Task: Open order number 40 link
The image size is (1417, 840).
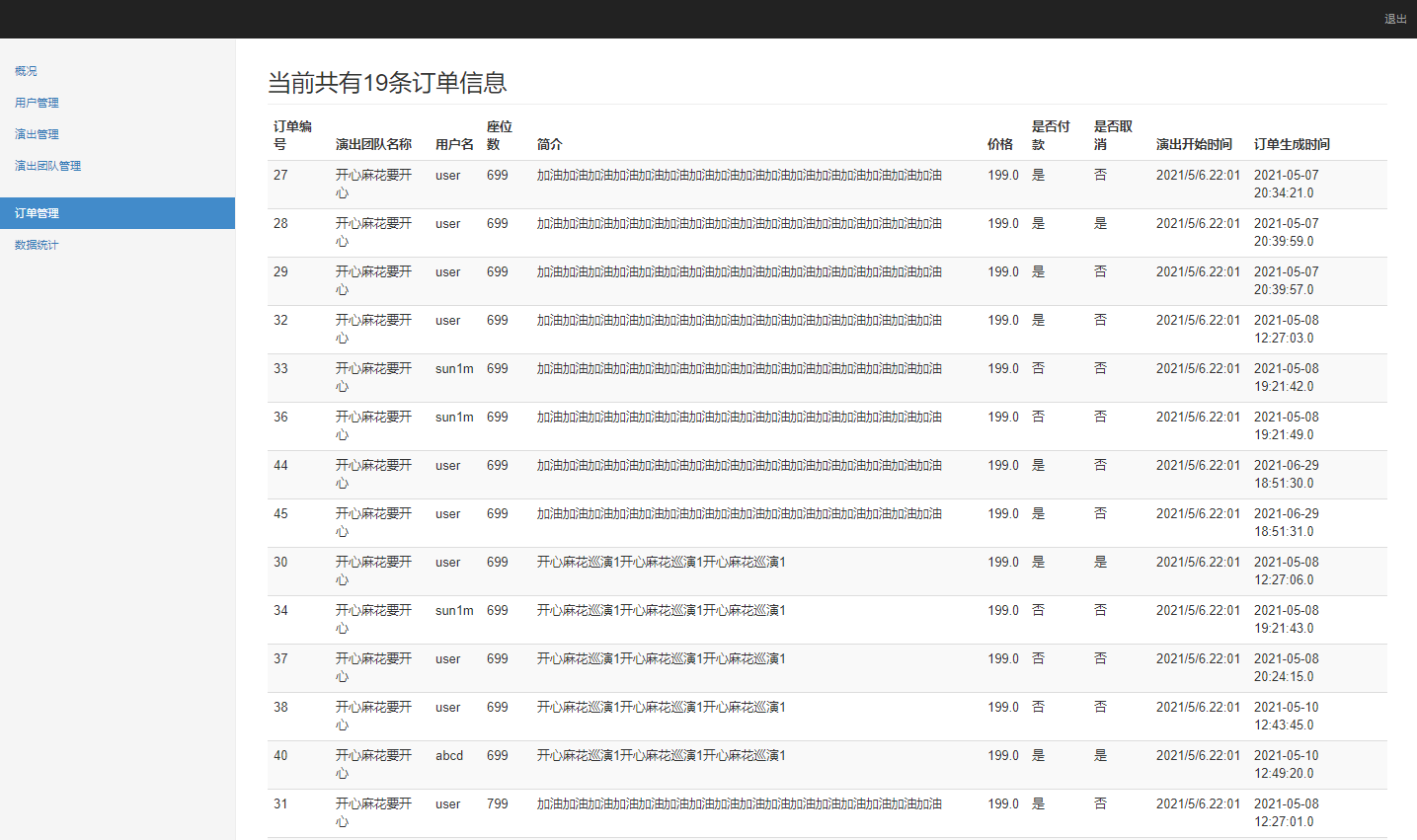Action: pyautogui.click(x=280, y=755)
